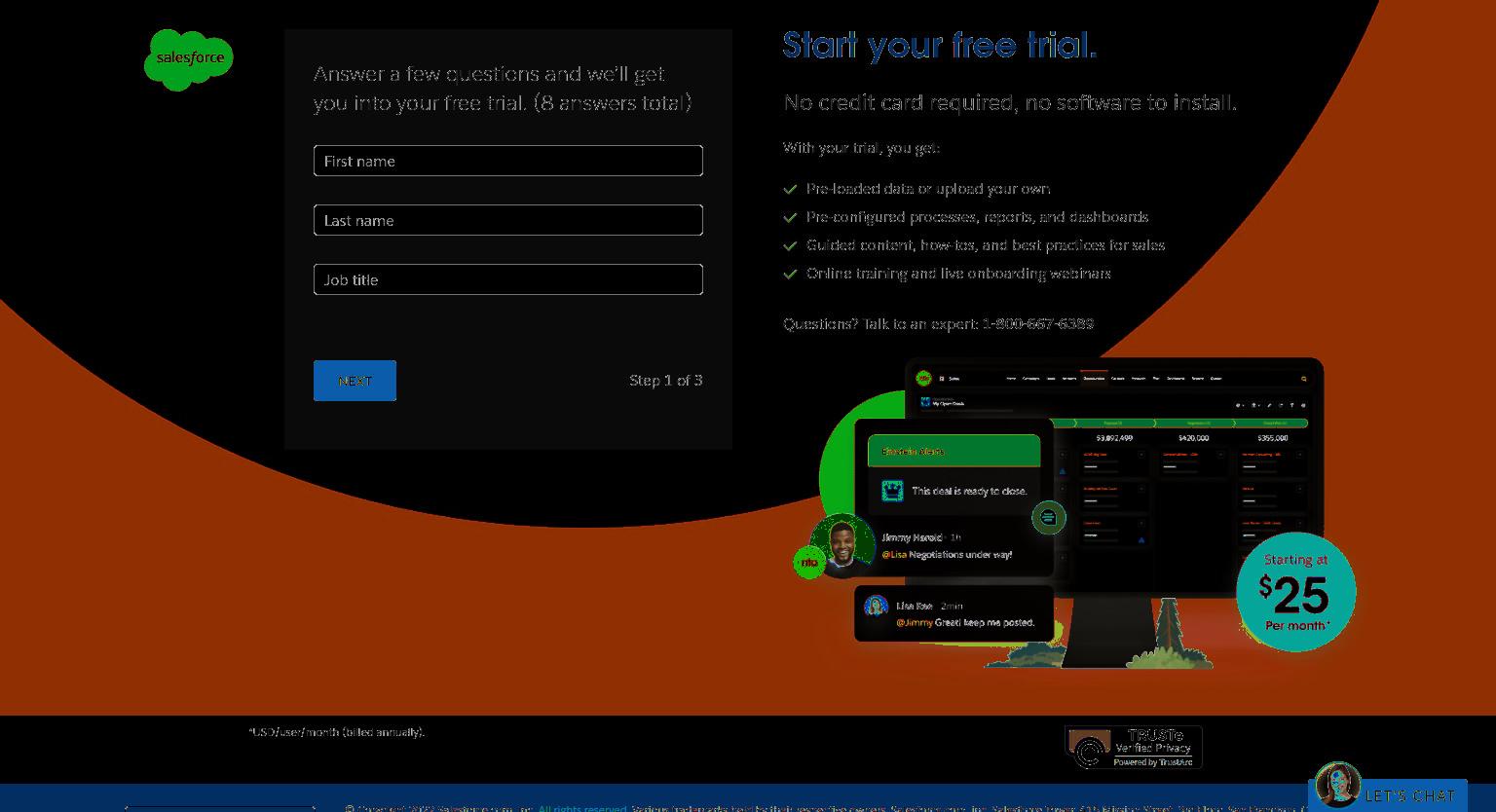
Task: Click the All rights reserved link
Action: coord(582,808)
